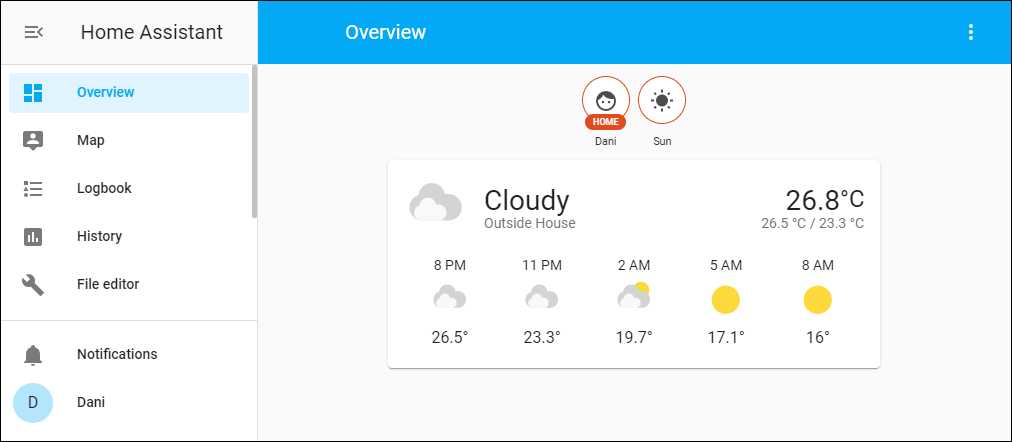Open the Map menu item

point(129,141)
